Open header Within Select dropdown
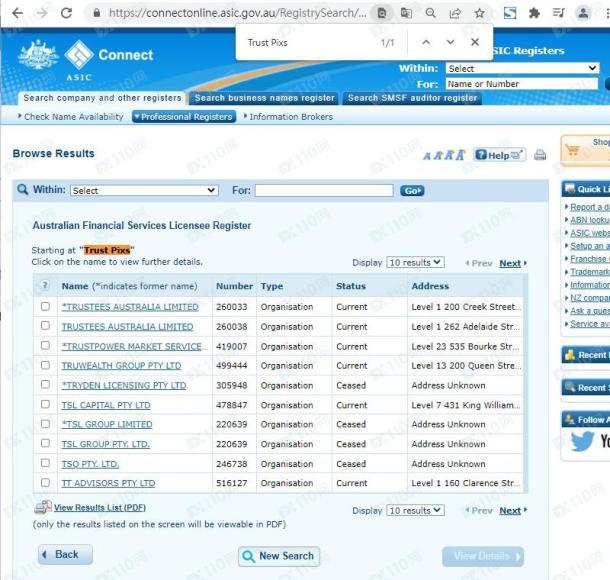The width and height of the screenshot is (610, 580). tap(522, 68)
